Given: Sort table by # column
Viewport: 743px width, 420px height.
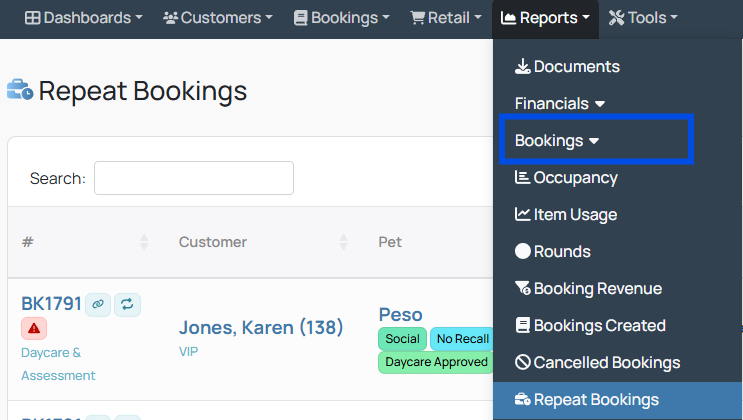Looking at the screenshot, I should click(x=85, y=242).
